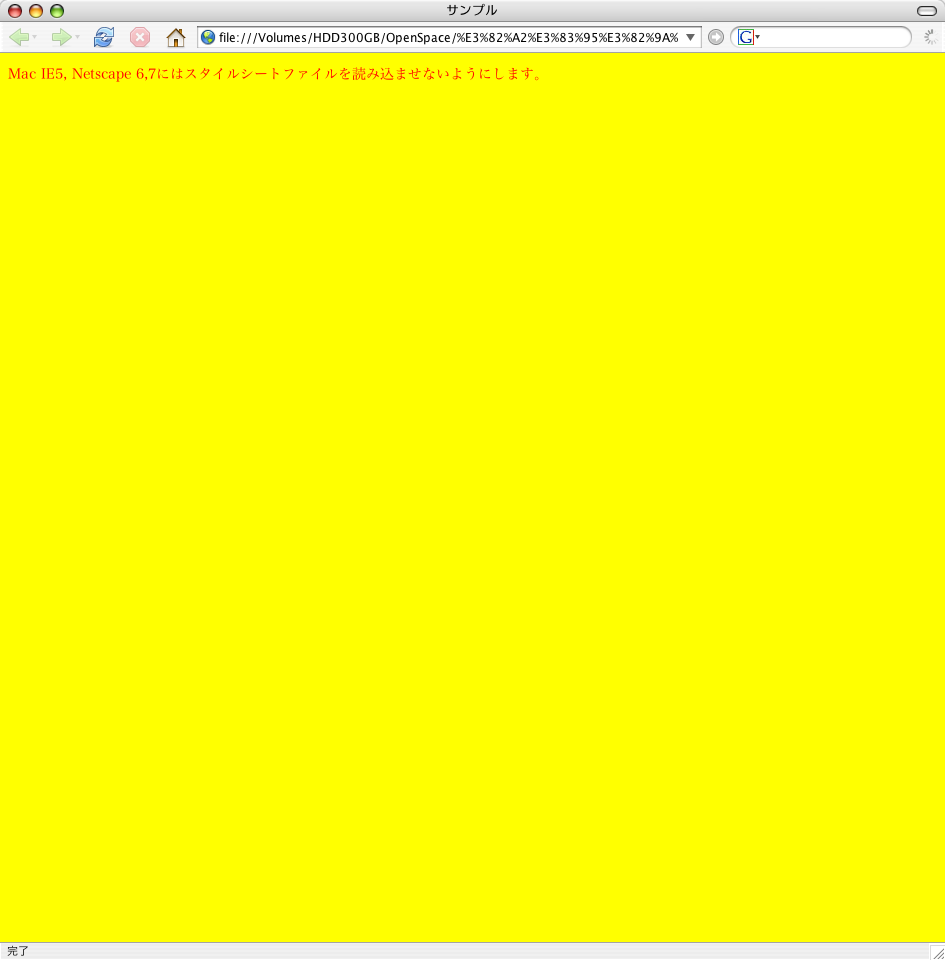
Task: Click the Forward arrow button
Action: click(x=61, y=38)
